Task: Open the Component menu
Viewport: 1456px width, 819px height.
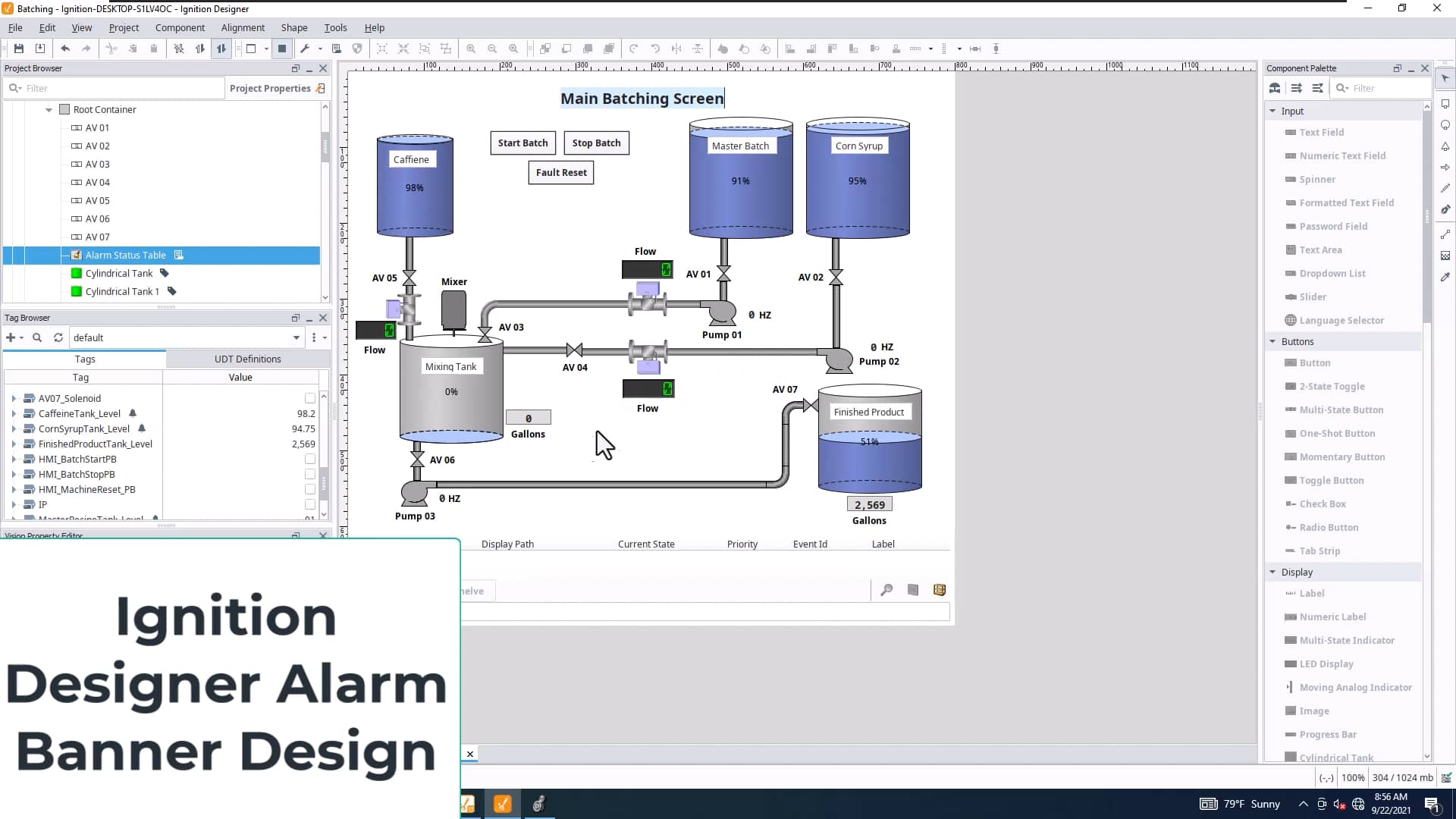Action: coord(180,27)
